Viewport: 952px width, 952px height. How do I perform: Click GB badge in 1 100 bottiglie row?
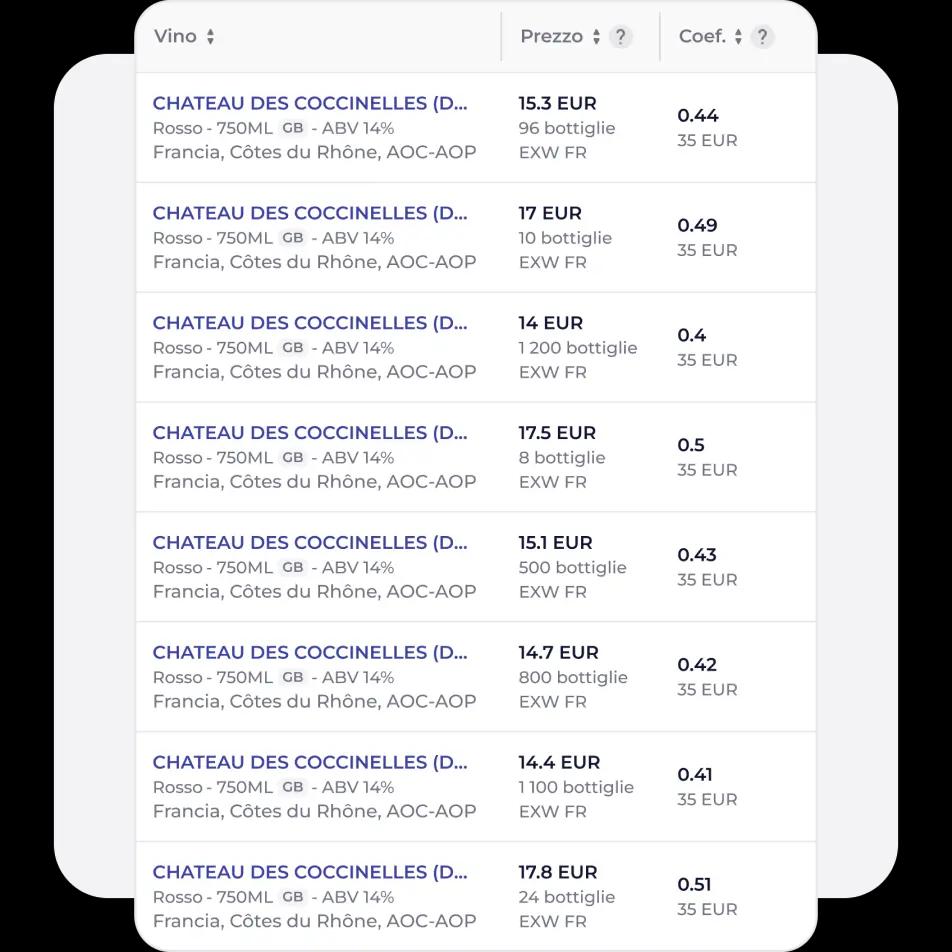pyautogui.click(x=293, y=787)
